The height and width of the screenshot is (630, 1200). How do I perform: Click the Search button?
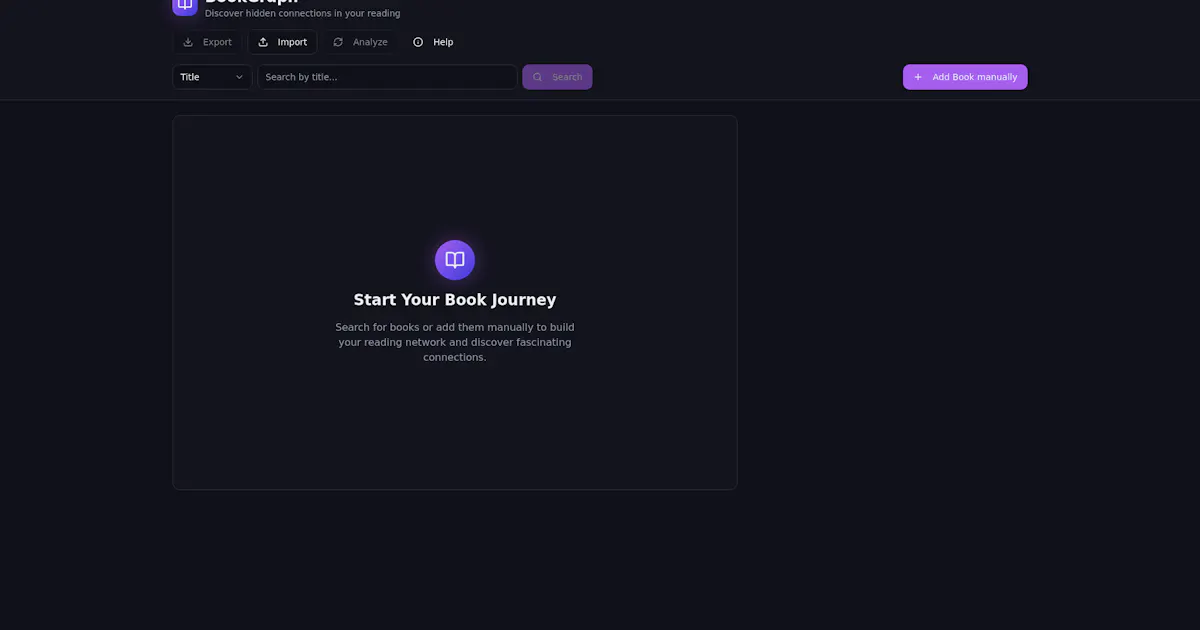[x=557, y=77]
